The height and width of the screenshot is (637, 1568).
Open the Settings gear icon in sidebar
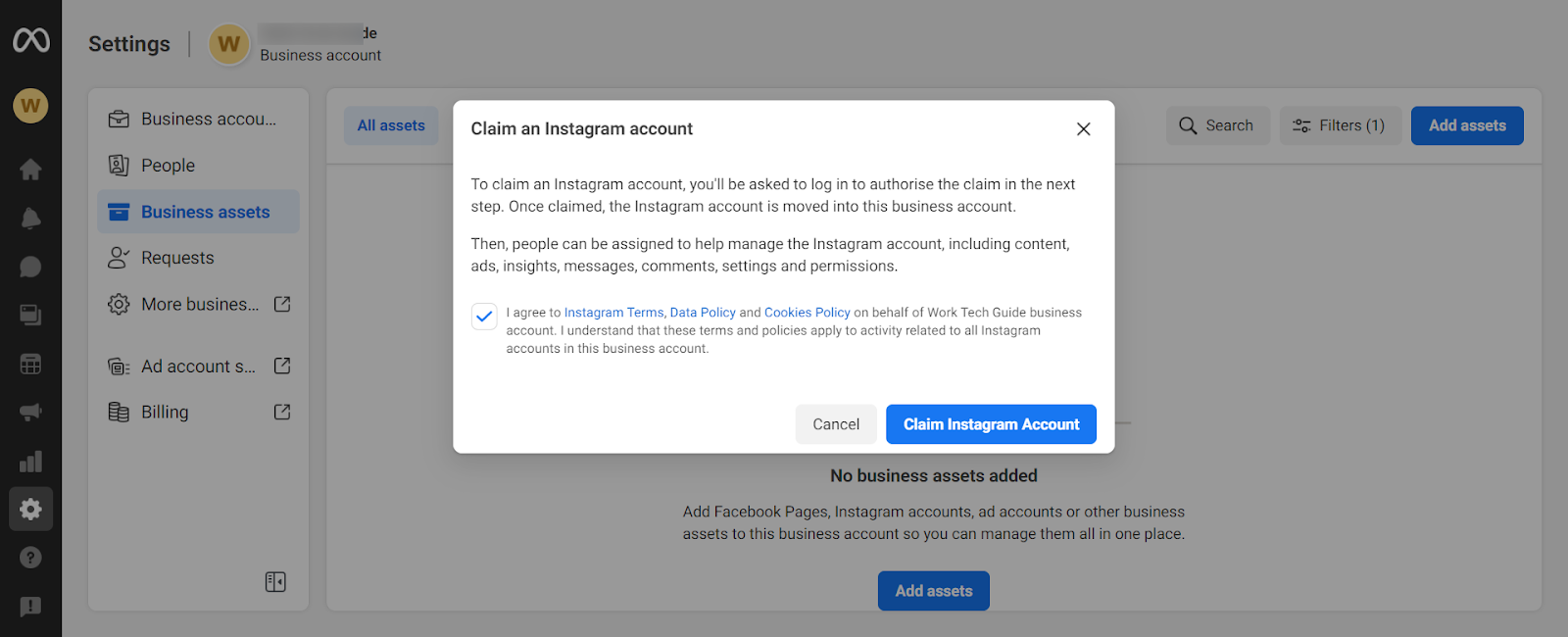pos(30,509)
